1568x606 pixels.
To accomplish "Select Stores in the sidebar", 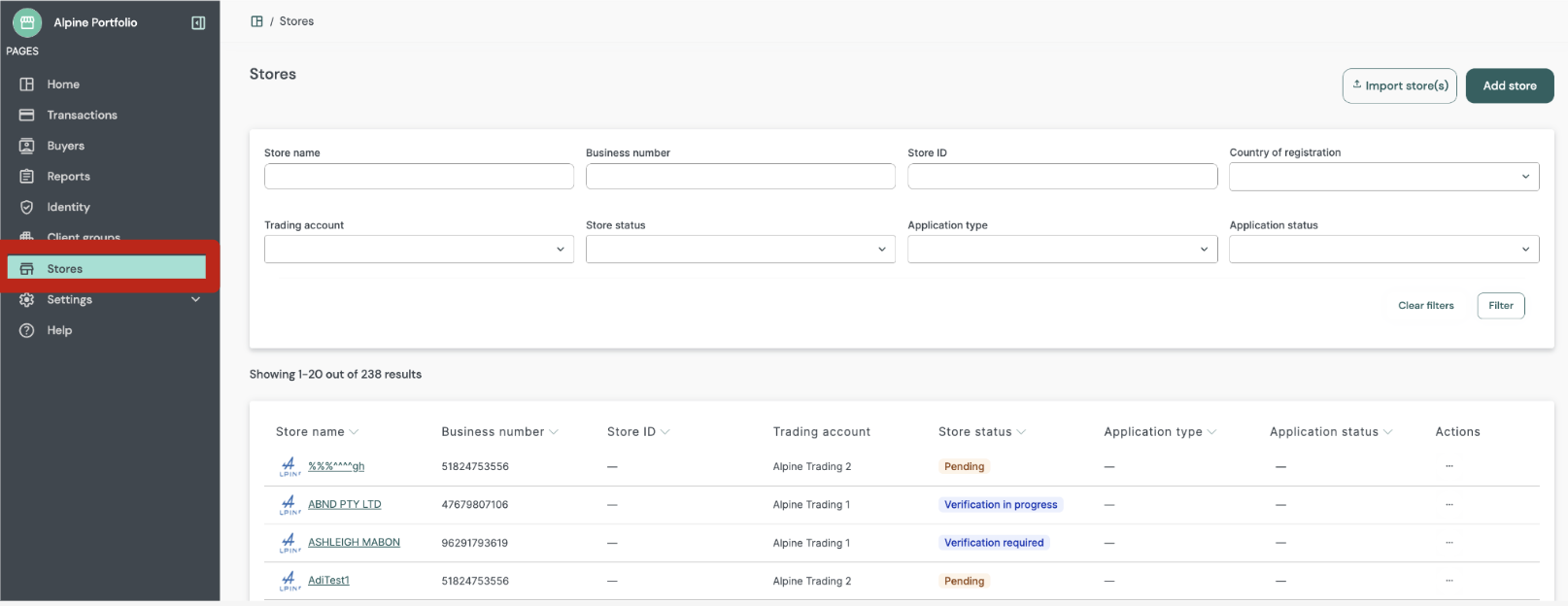I will click(107, 268).
